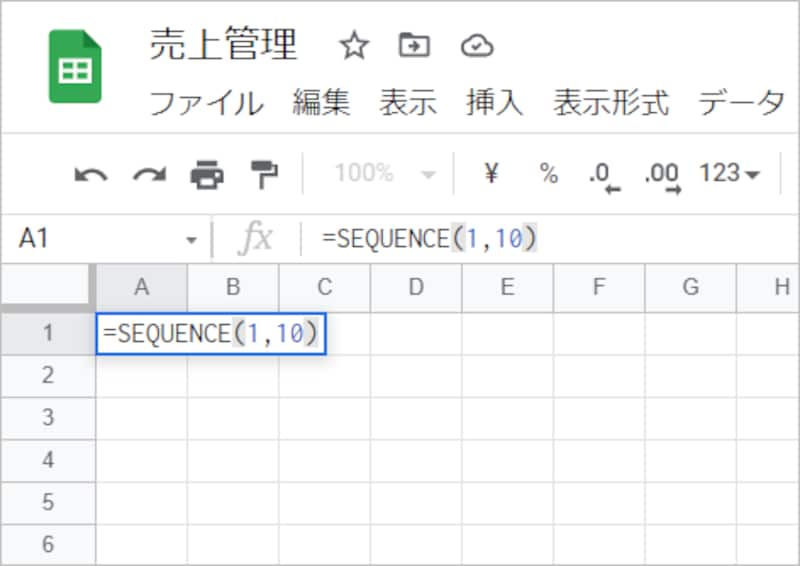Select row 4 header
This screenshot has width=800, height=566.
click(x=48, y=460)
